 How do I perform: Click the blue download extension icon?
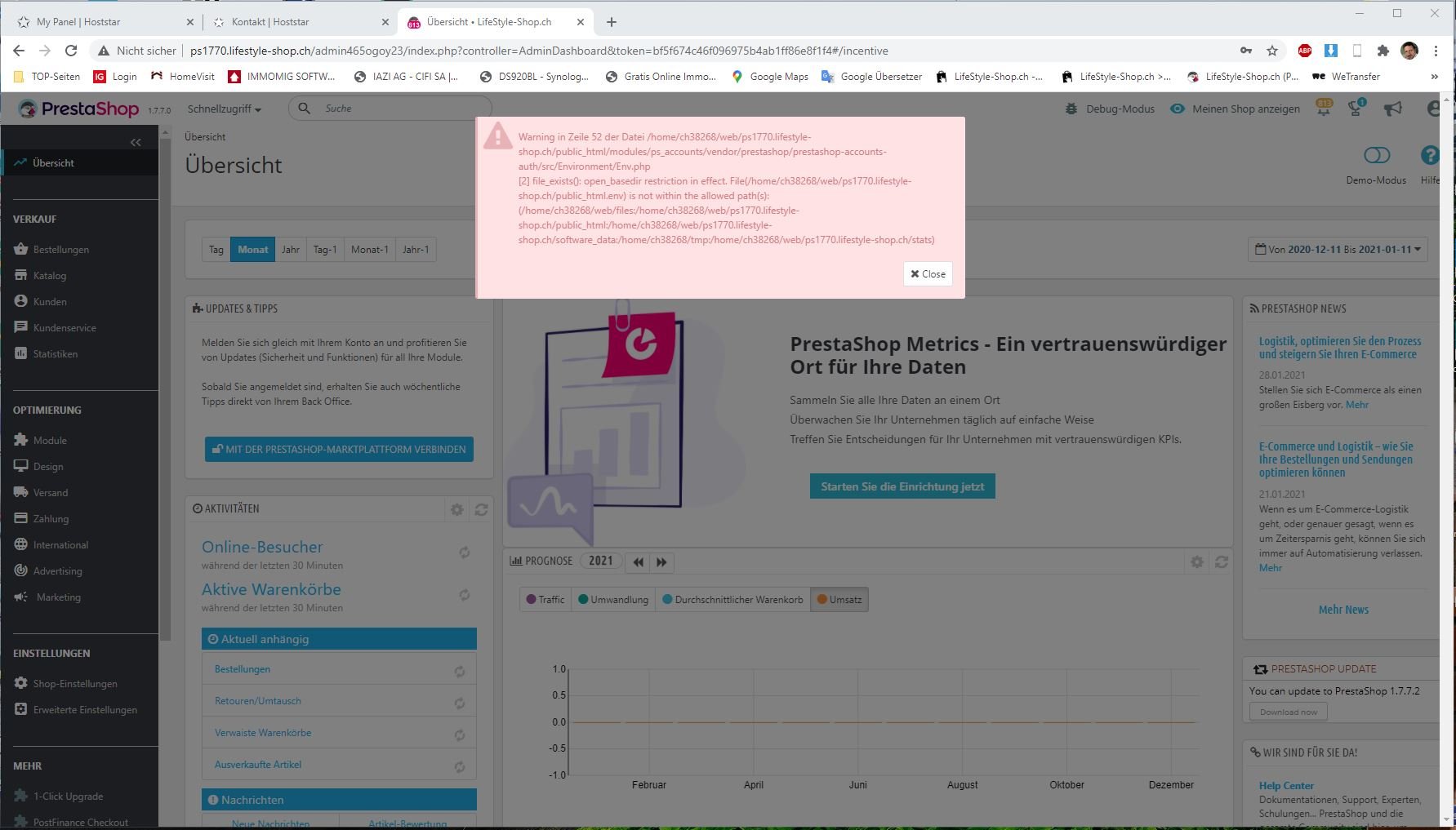(x=1330, y=51)
